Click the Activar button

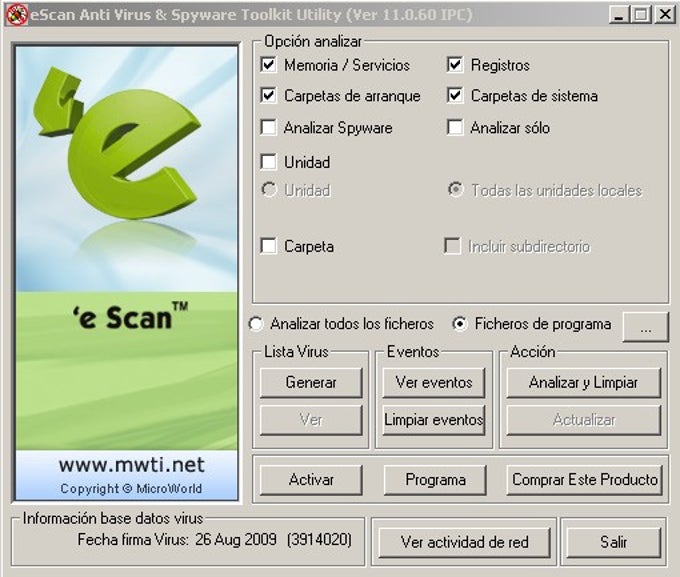[311, 480]
